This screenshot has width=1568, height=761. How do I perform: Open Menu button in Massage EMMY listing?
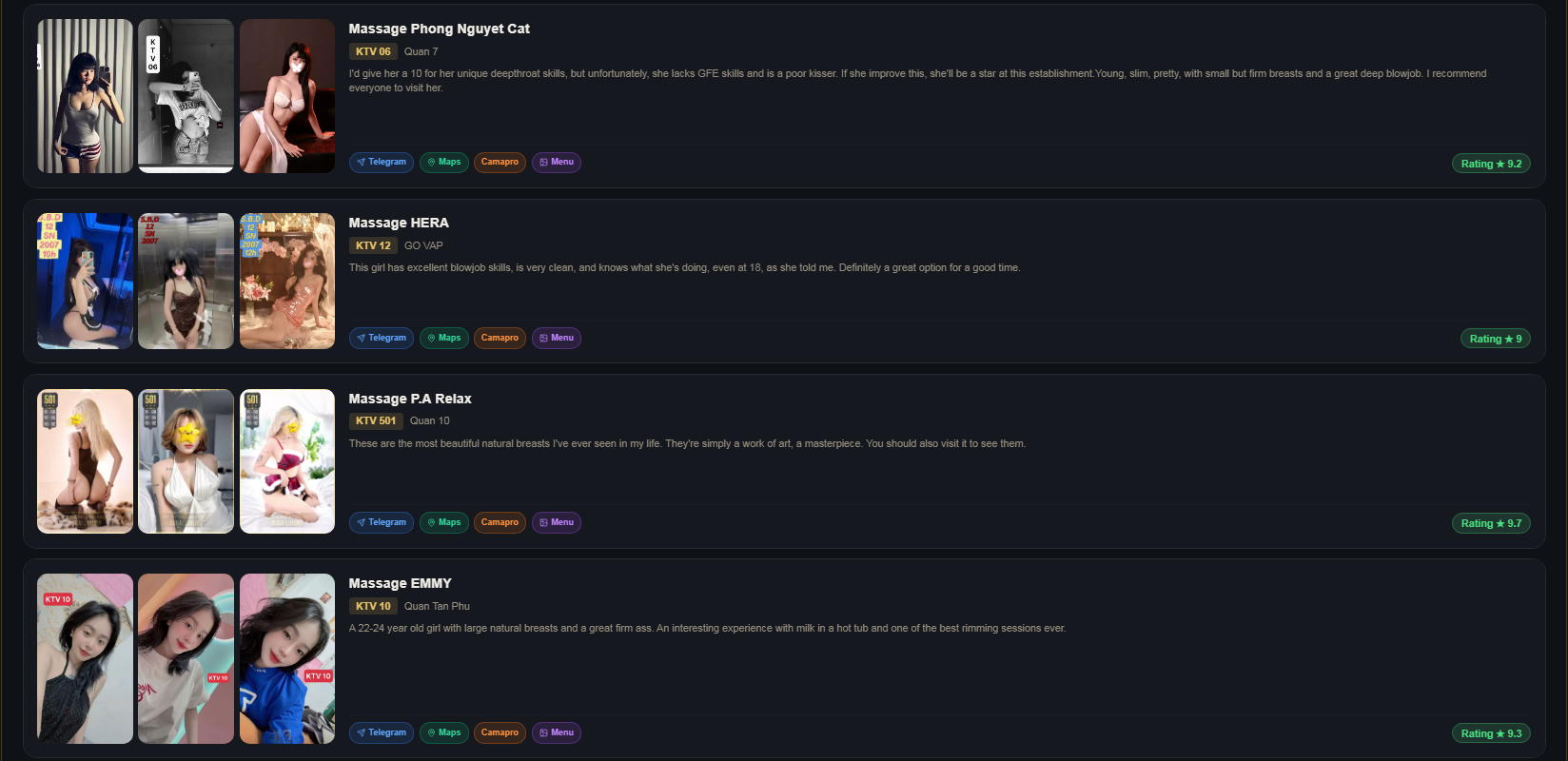coord(557,732)
